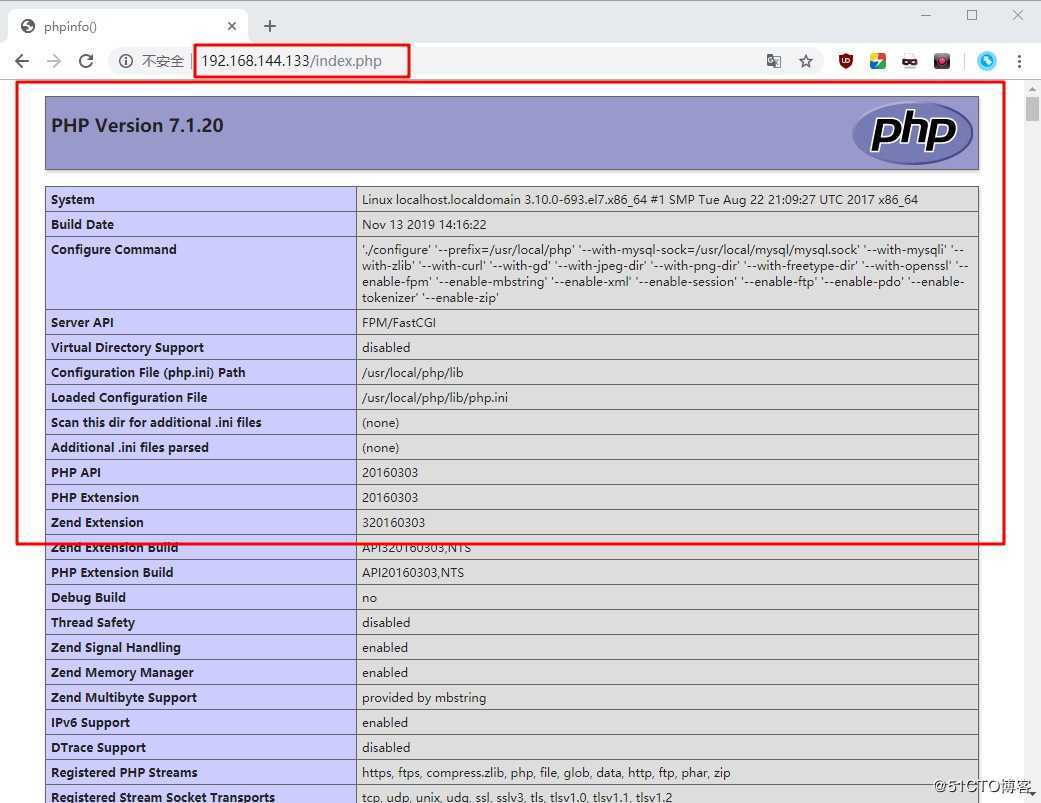Screen dimensions: 1041x803
Task: Click Zend Extension value 320160303
Action: [393, 522]
